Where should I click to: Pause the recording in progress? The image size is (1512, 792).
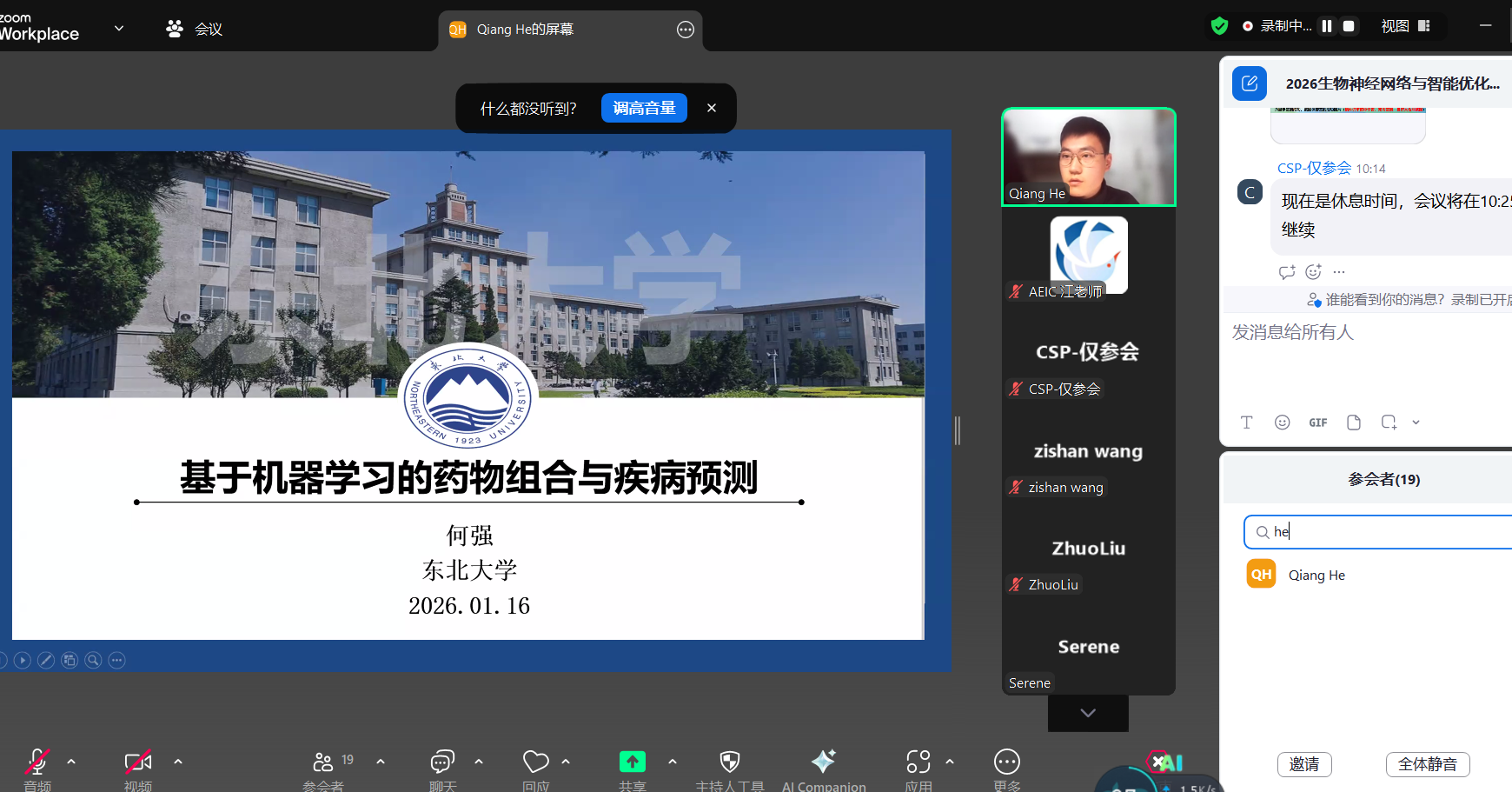coord(1326,26)
